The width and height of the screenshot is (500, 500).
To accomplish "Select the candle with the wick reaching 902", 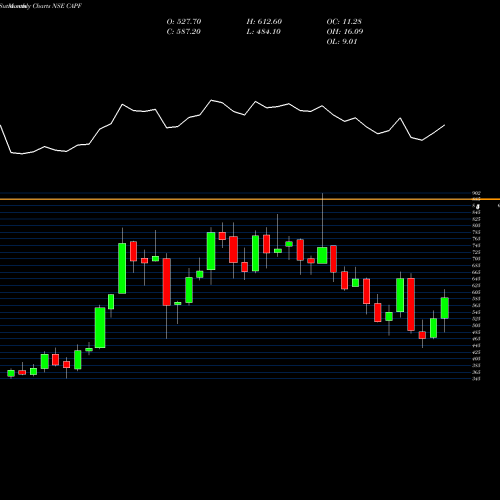I will point(322,256).
